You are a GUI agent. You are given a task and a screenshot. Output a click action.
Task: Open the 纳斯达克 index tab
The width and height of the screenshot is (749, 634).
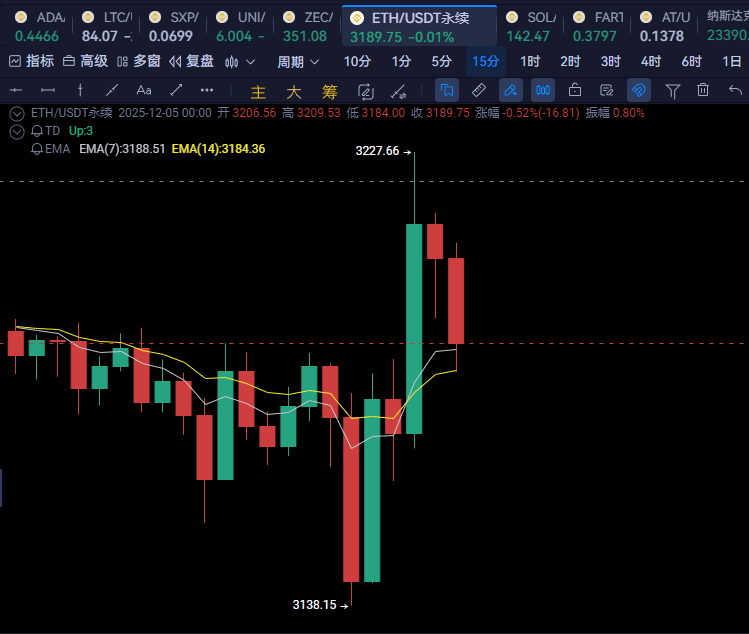click(x=726, y=26)
